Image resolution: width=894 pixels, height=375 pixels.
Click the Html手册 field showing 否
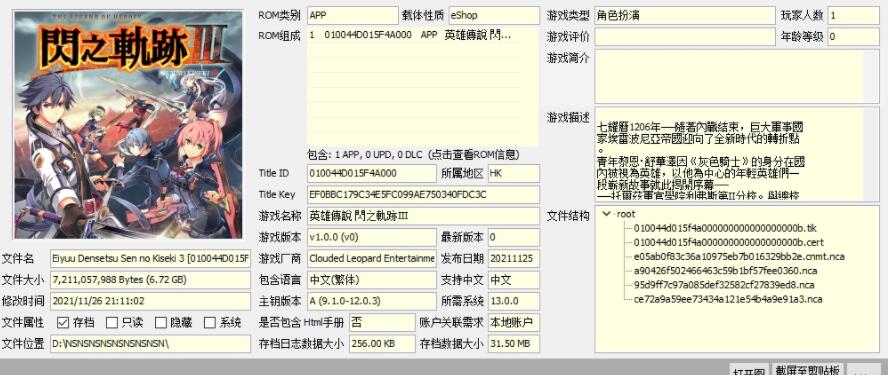[382, 323]
